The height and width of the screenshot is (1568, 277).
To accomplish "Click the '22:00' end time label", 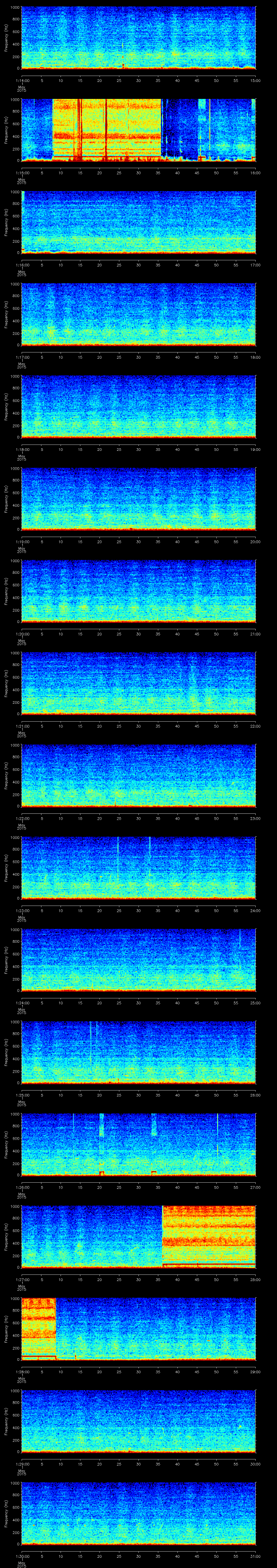I will (256, 726).
